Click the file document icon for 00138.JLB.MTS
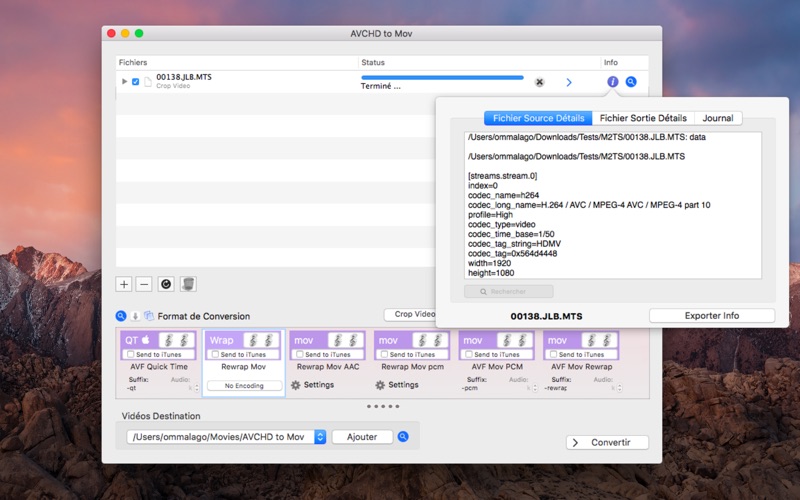 148,82
